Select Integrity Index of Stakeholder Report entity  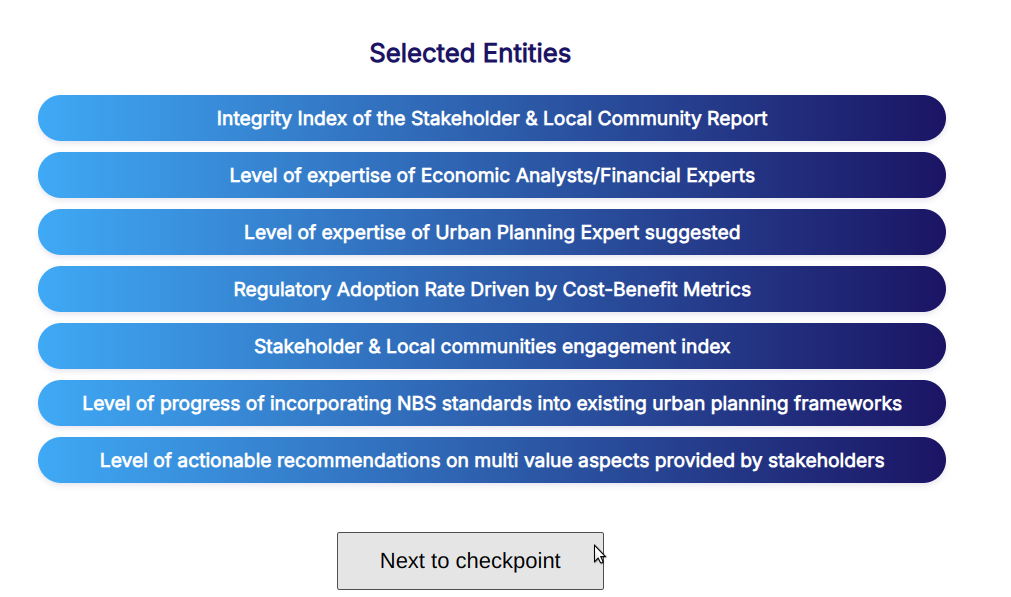[492, 118]
